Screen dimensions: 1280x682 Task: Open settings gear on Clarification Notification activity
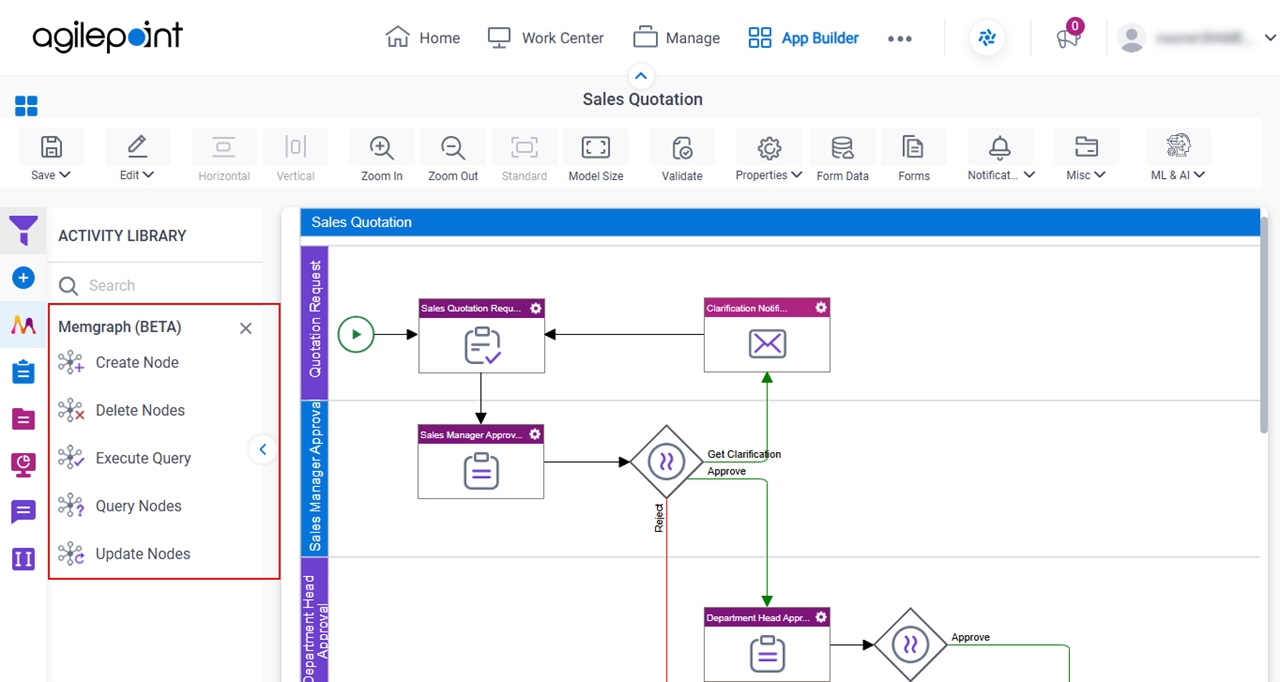click(x=821, y=307)
